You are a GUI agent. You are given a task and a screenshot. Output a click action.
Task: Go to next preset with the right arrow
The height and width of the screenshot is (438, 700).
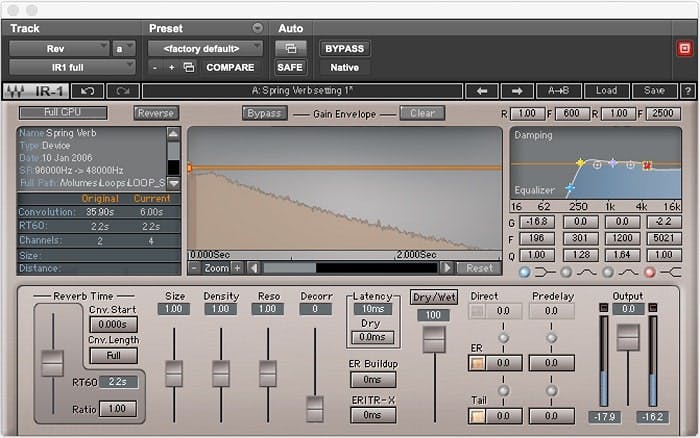click(x=523, y=91)
